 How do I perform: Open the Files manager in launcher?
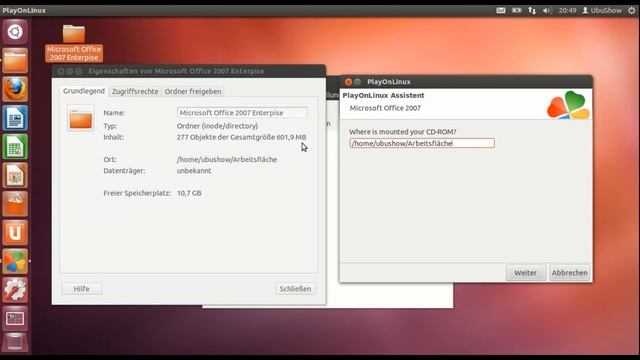15,60
